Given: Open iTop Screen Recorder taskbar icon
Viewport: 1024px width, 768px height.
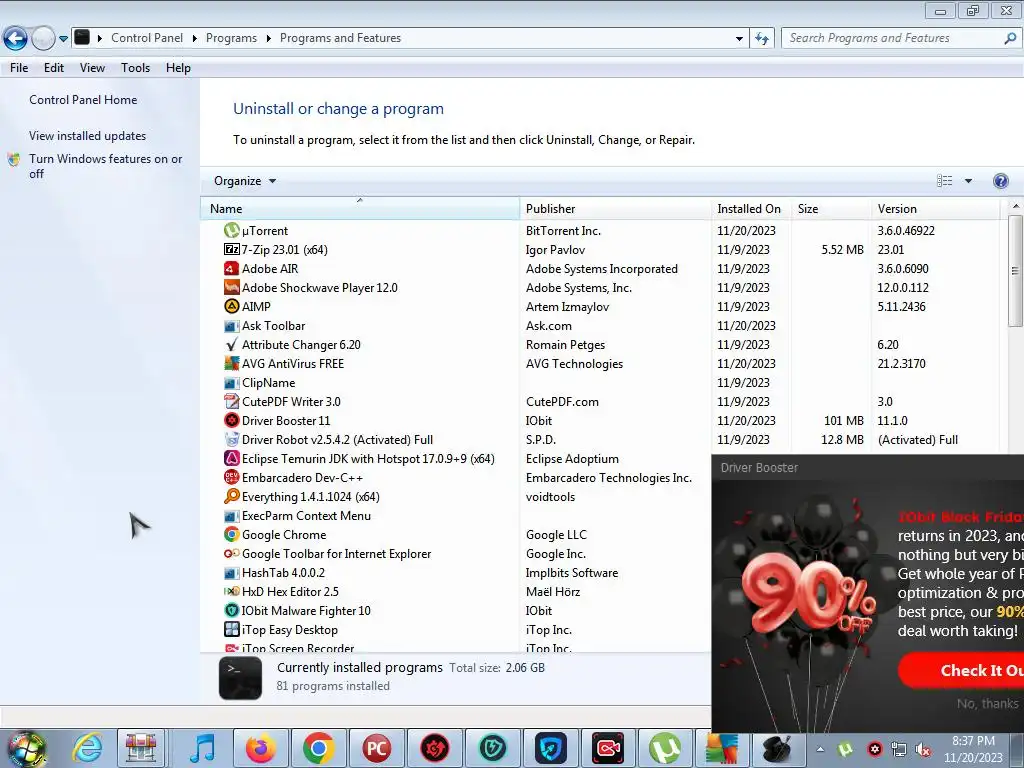Looking at the screenshot, I should pos(608,748).
